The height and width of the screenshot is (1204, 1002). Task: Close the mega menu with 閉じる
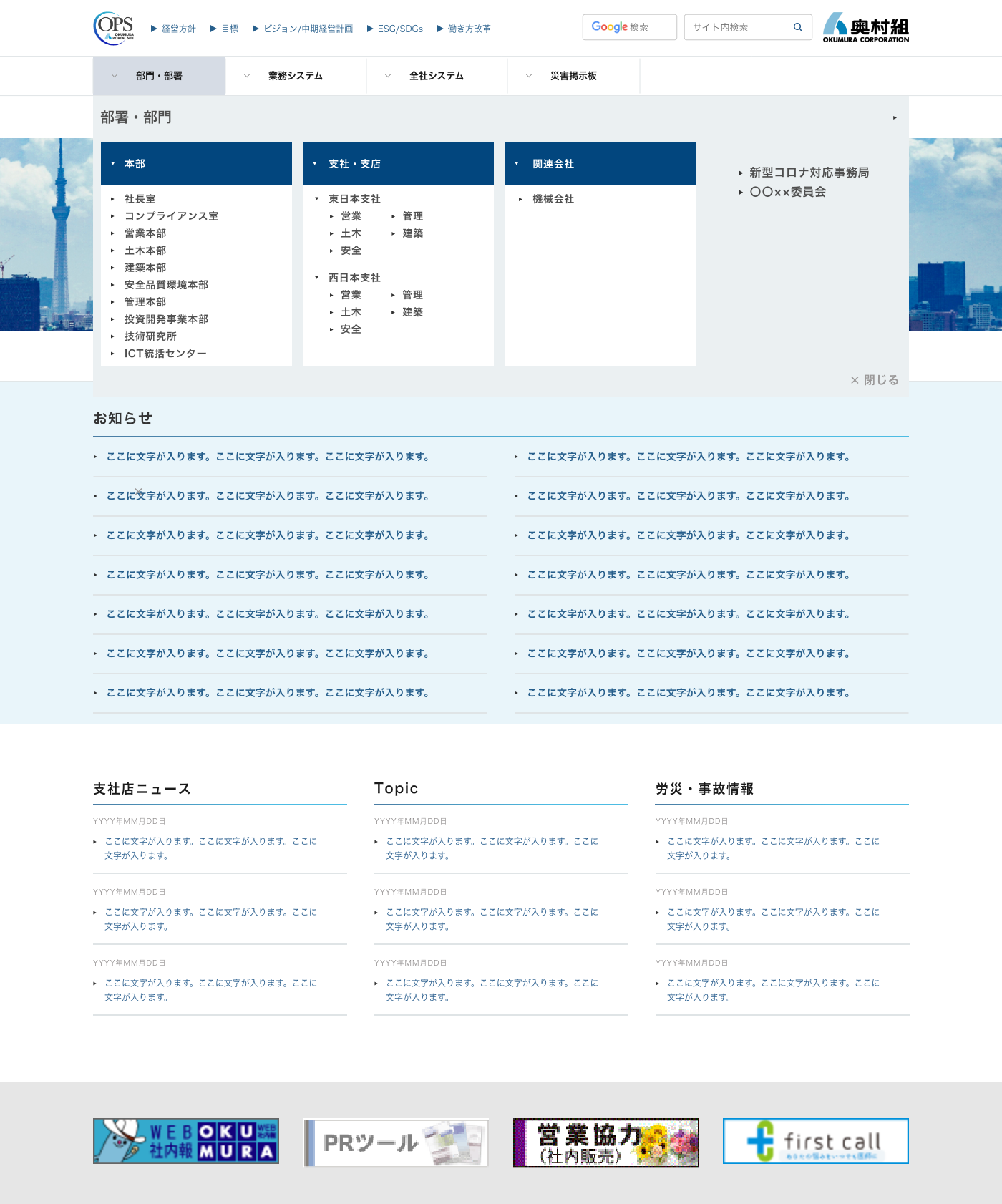(875, 380)
